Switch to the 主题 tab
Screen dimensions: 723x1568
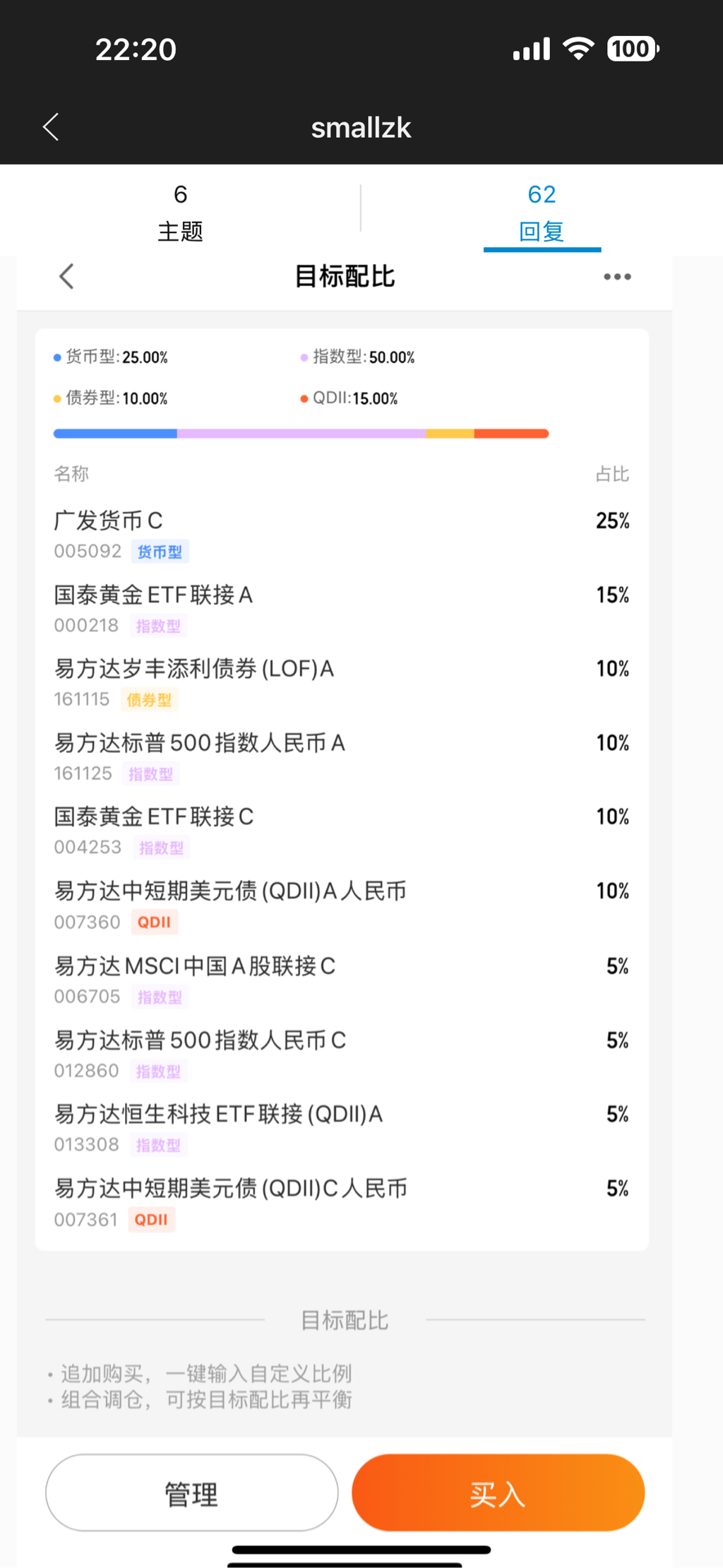(x=180, y=212)
